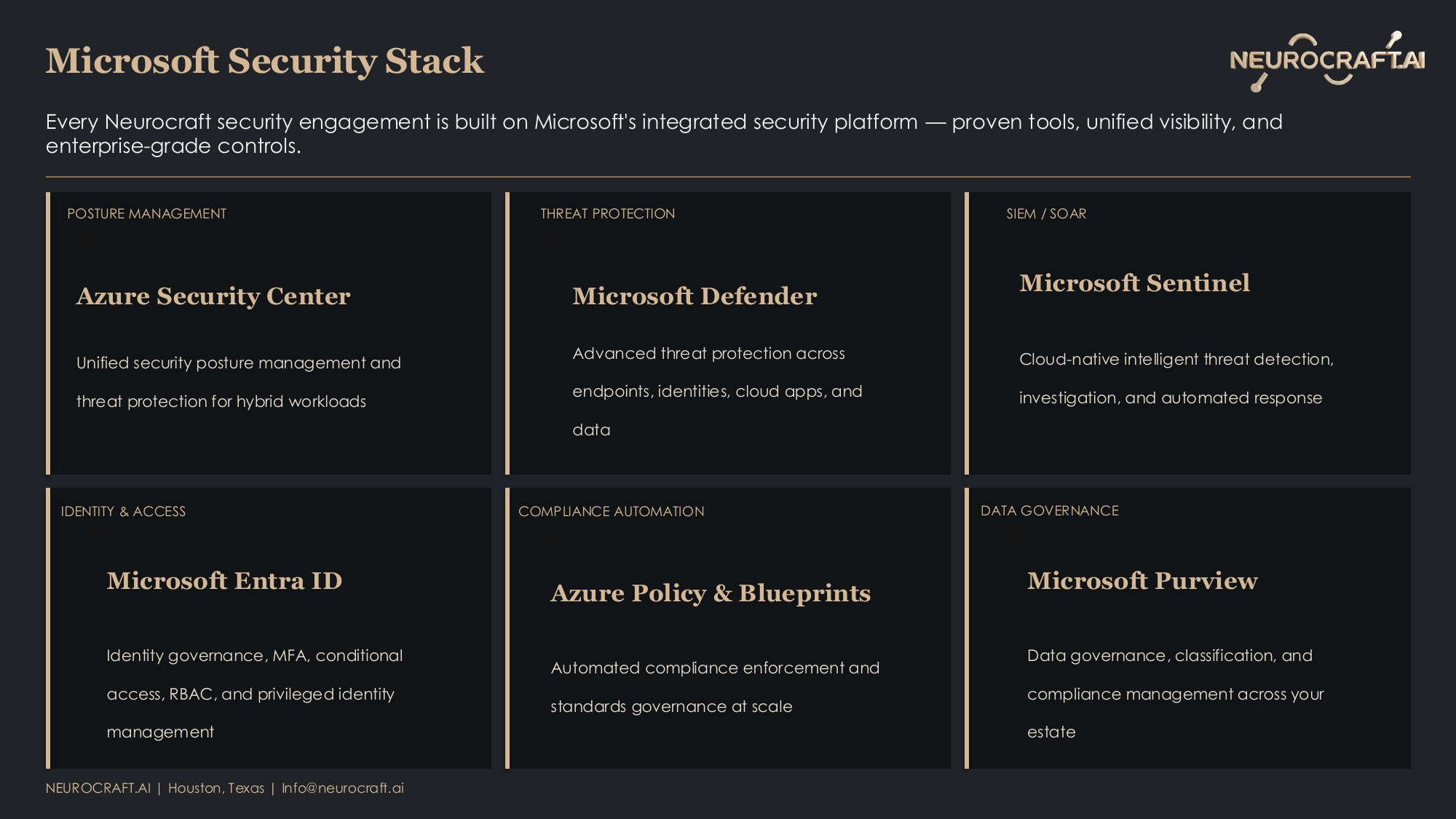This screenshot has width=1456, height=819.
Task: Click the Neurocraft AI logo
Action: 1327,61
